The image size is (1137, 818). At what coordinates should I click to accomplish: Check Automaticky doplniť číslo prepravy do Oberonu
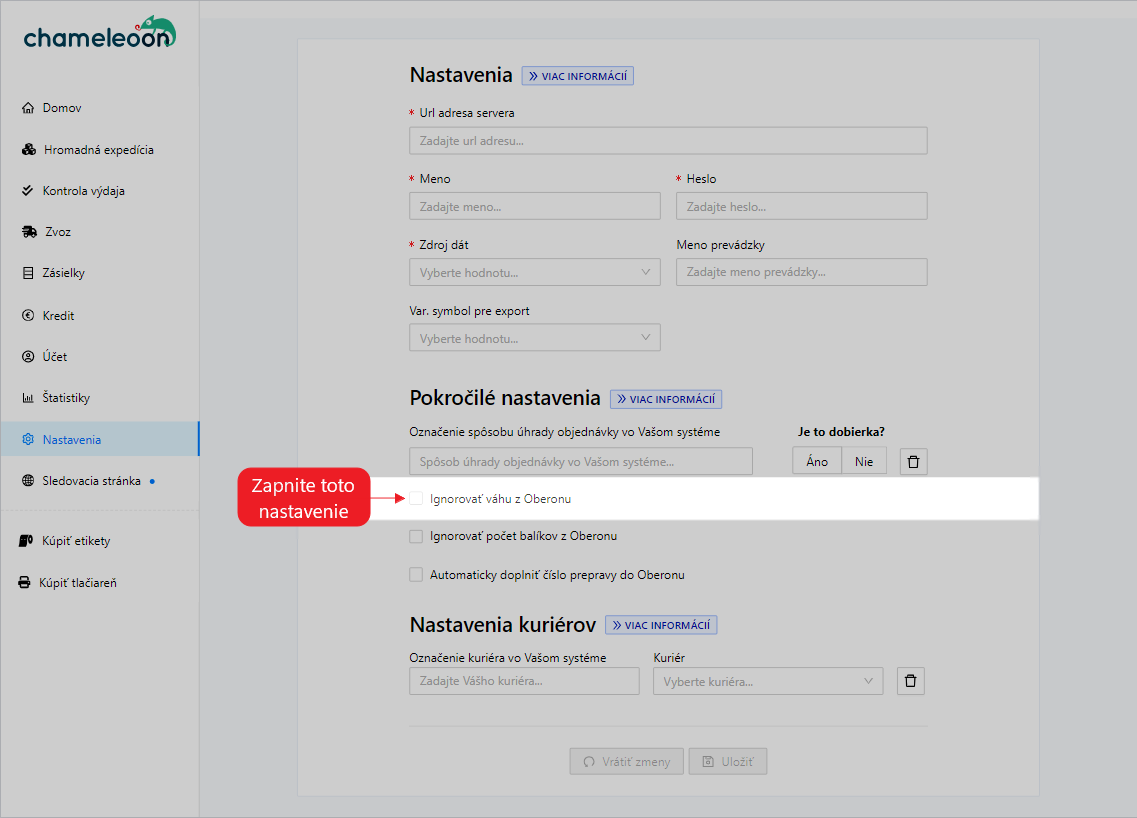(x=416, y=575)
